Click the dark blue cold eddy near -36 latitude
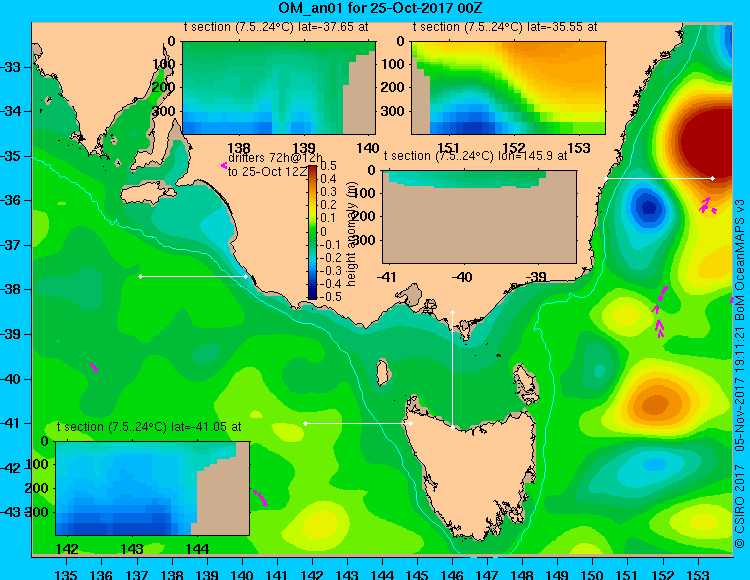This screenshot has width=750, height=580. (649, 208)
